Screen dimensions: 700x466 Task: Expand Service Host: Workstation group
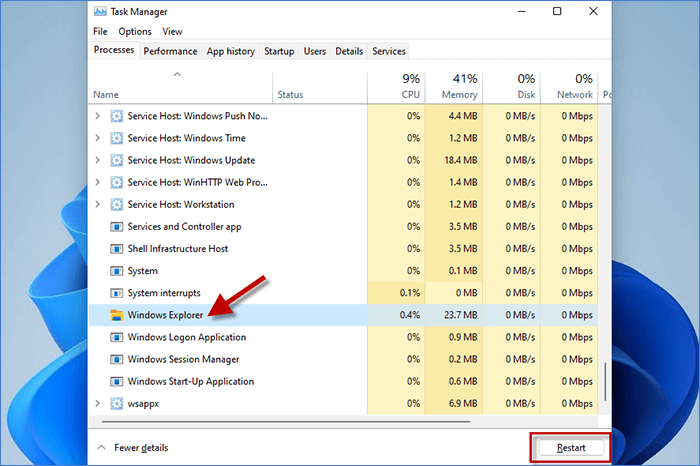pos(97,204)
